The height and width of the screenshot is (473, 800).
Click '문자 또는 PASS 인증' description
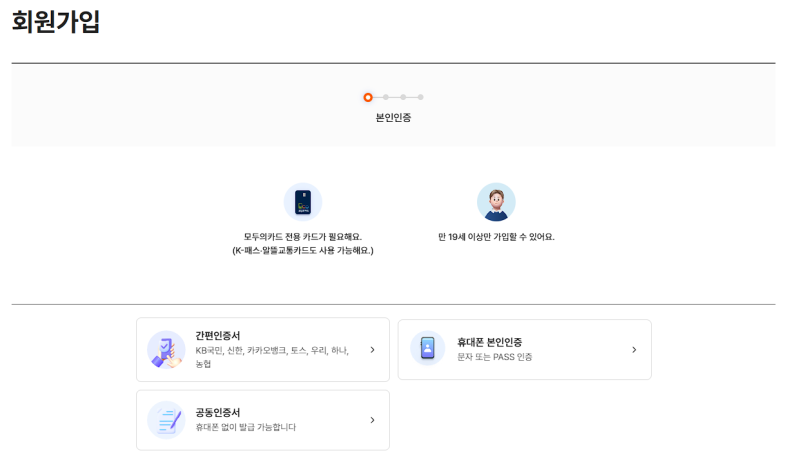[x=494, y=357]
